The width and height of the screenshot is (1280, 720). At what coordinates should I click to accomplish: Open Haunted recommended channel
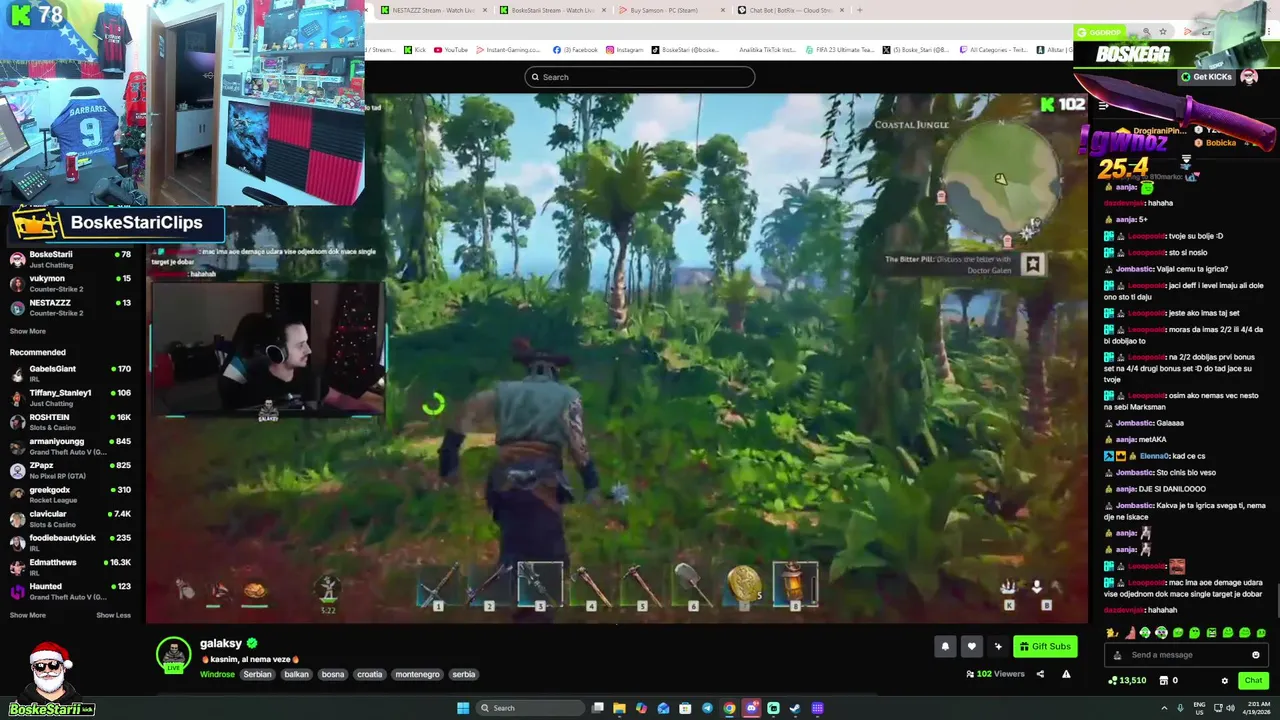pyautogui.click(x=70, y=590)
